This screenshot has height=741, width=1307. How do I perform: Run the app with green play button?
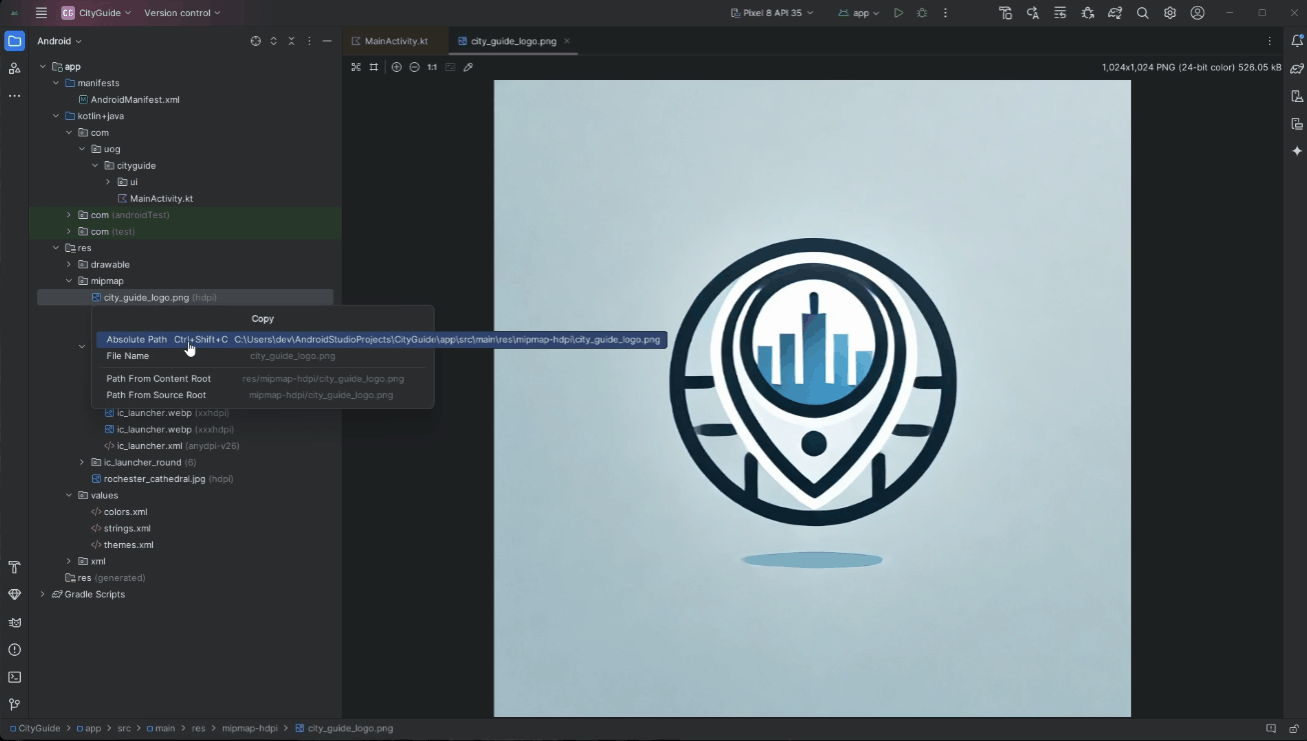[898, 13]
